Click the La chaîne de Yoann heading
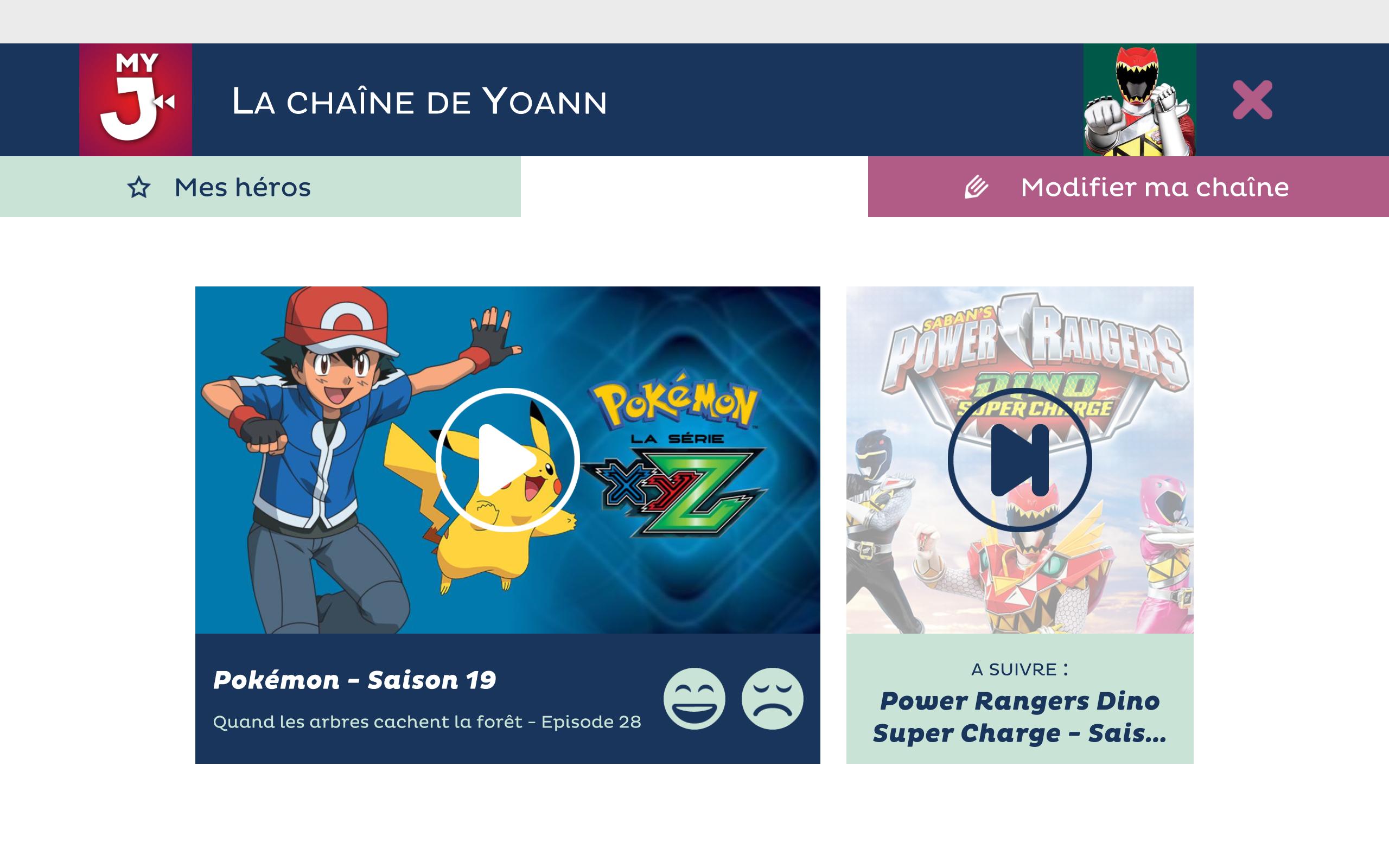The width and height of the screenshot is (1389, 868). (419, 101)
